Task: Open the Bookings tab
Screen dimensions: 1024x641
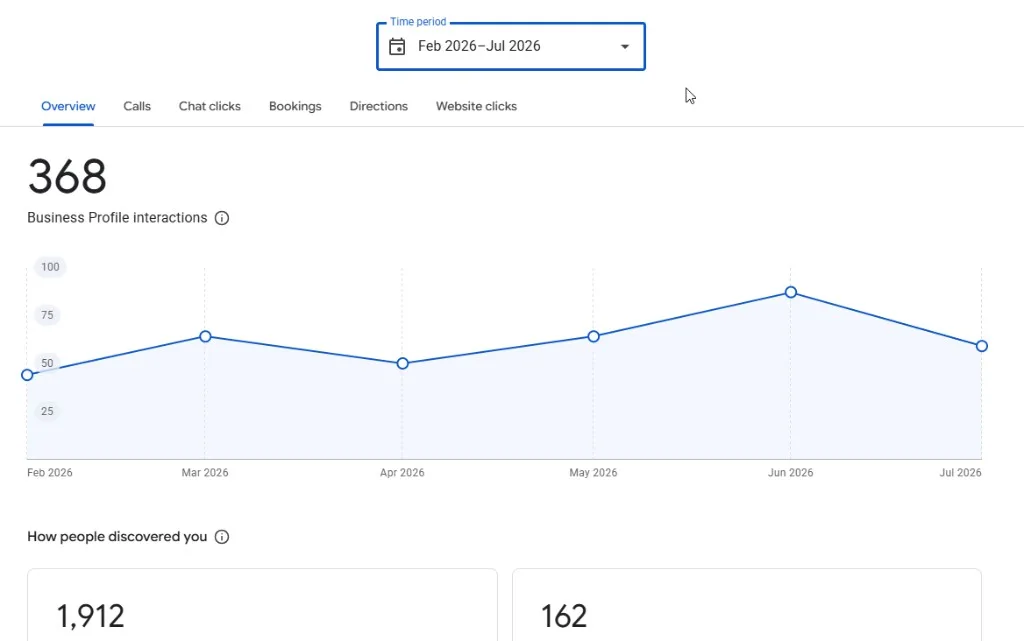Action: pyautogui.click(x=295, y=106)
